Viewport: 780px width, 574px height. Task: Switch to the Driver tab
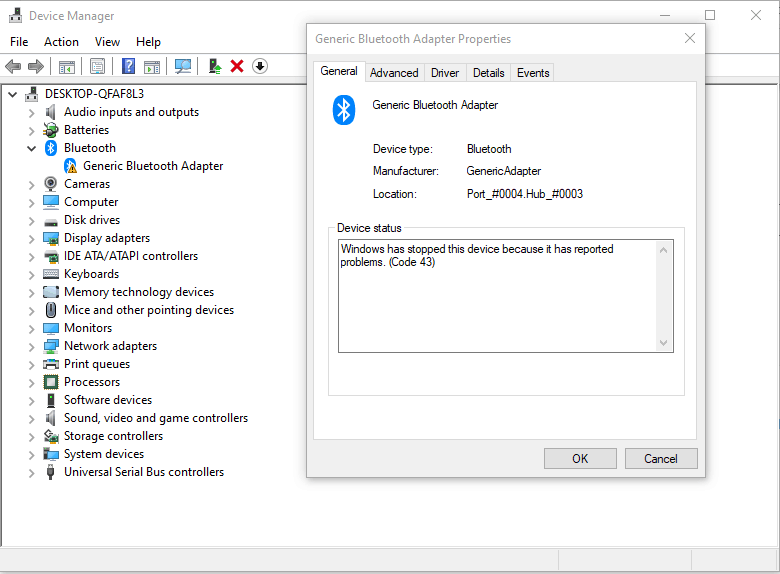click(445, 73)
